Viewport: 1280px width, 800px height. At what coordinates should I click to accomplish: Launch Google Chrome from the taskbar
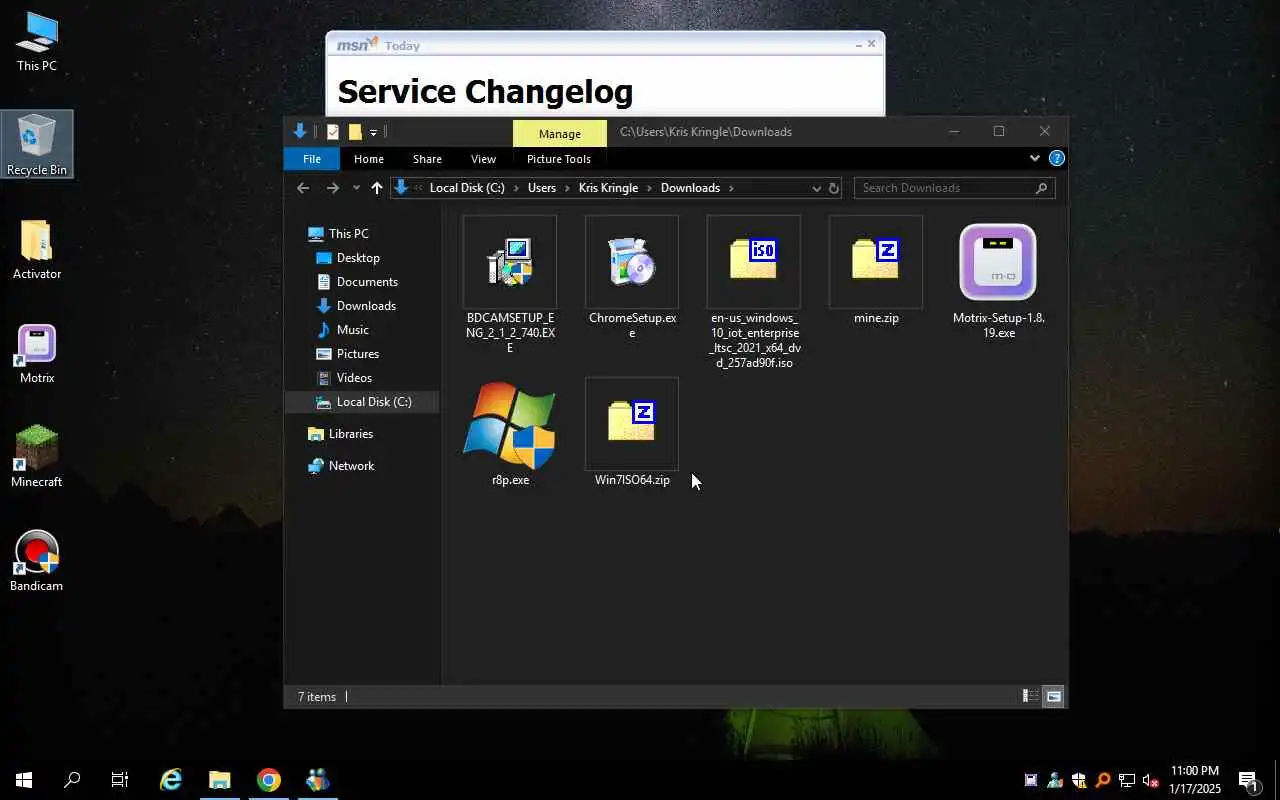(268, 780)
